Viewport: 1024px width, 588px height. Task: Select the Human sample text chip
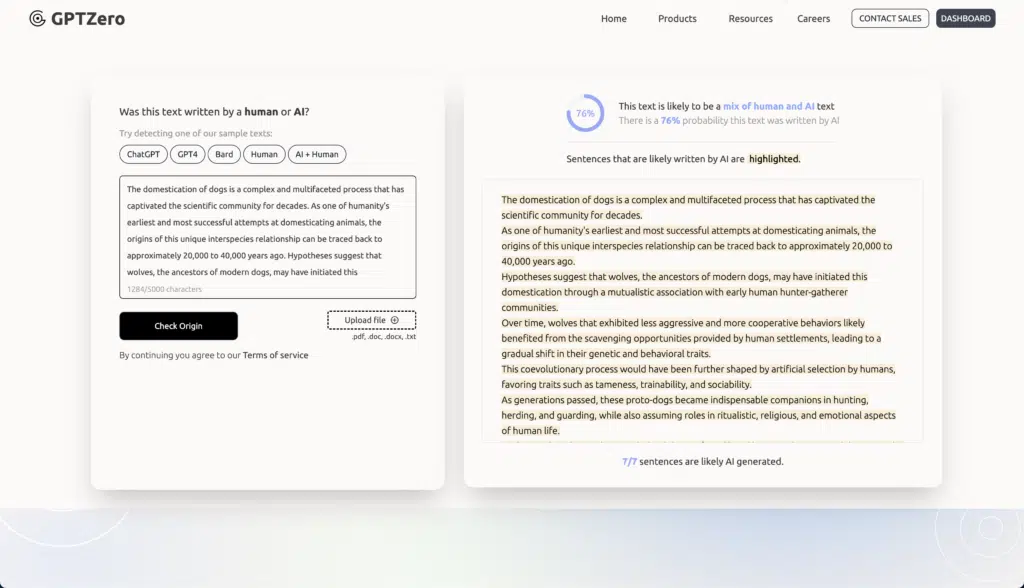point(264,154)
